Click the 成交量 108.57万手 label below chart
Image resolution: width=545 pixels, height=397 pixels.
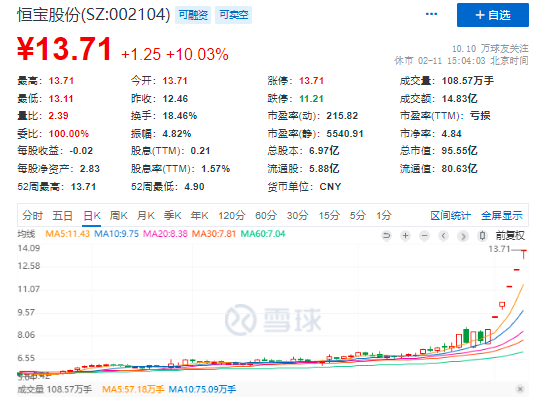55,389
